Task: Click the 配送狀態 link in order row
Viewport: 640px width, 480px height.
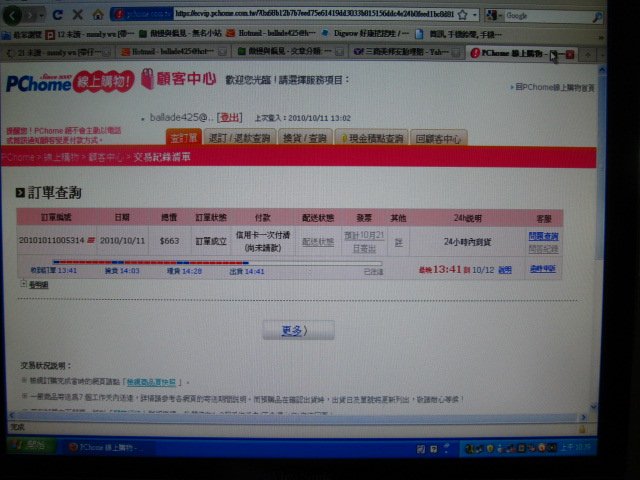Action: [x=318, y=242]
